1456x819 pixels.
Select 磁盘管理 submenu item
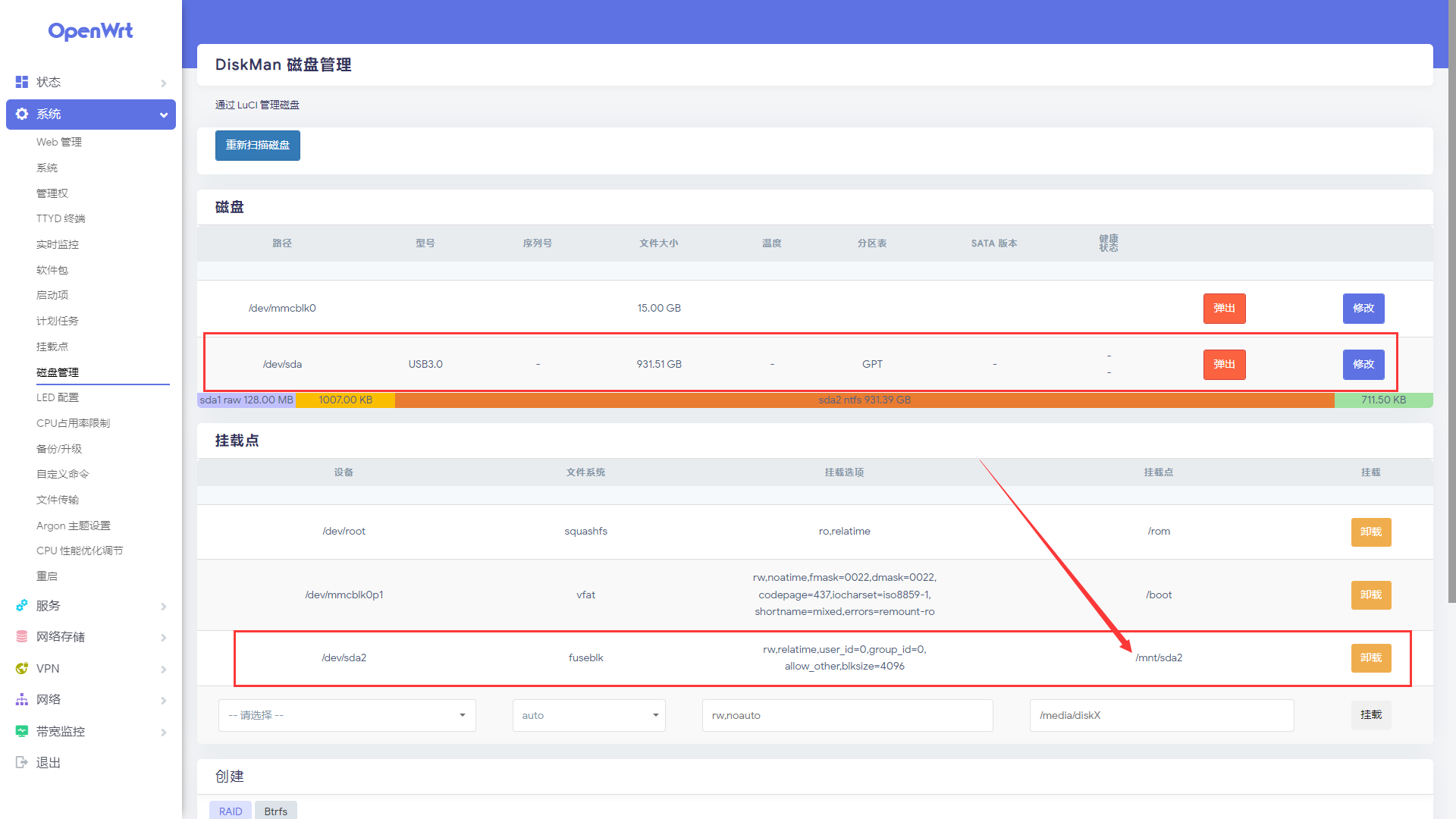58,372
